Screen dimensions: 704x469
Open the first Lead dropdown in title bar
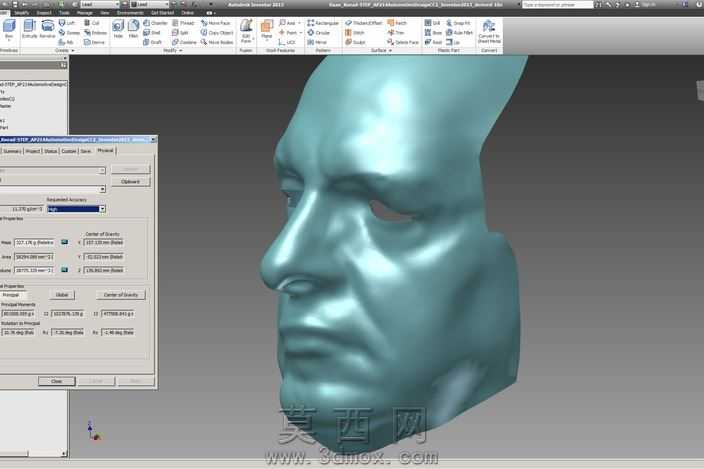(118, 4)
